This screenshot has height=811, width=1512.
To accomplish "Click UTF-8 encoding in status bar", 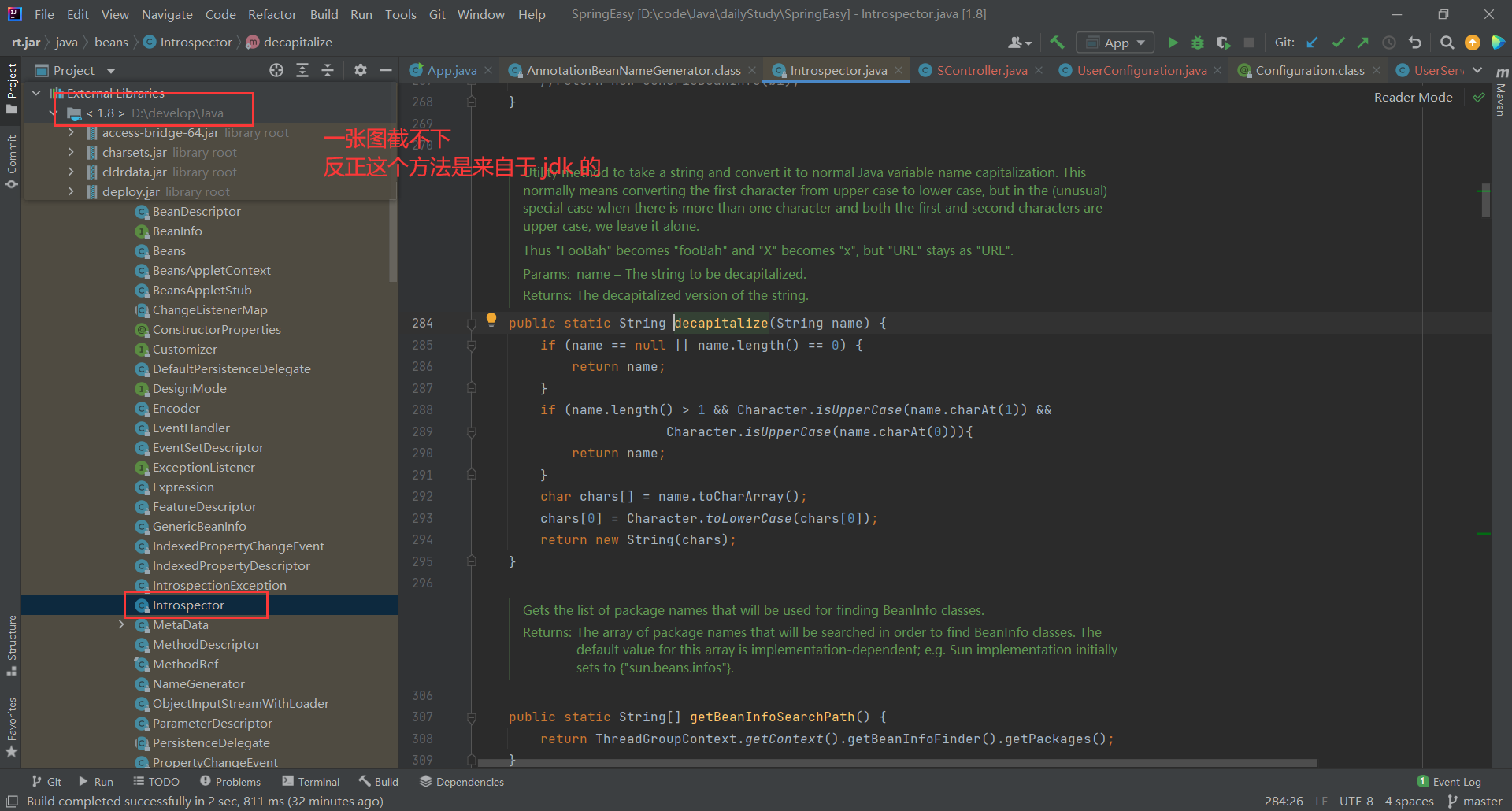I will (x=1356, y=801).
